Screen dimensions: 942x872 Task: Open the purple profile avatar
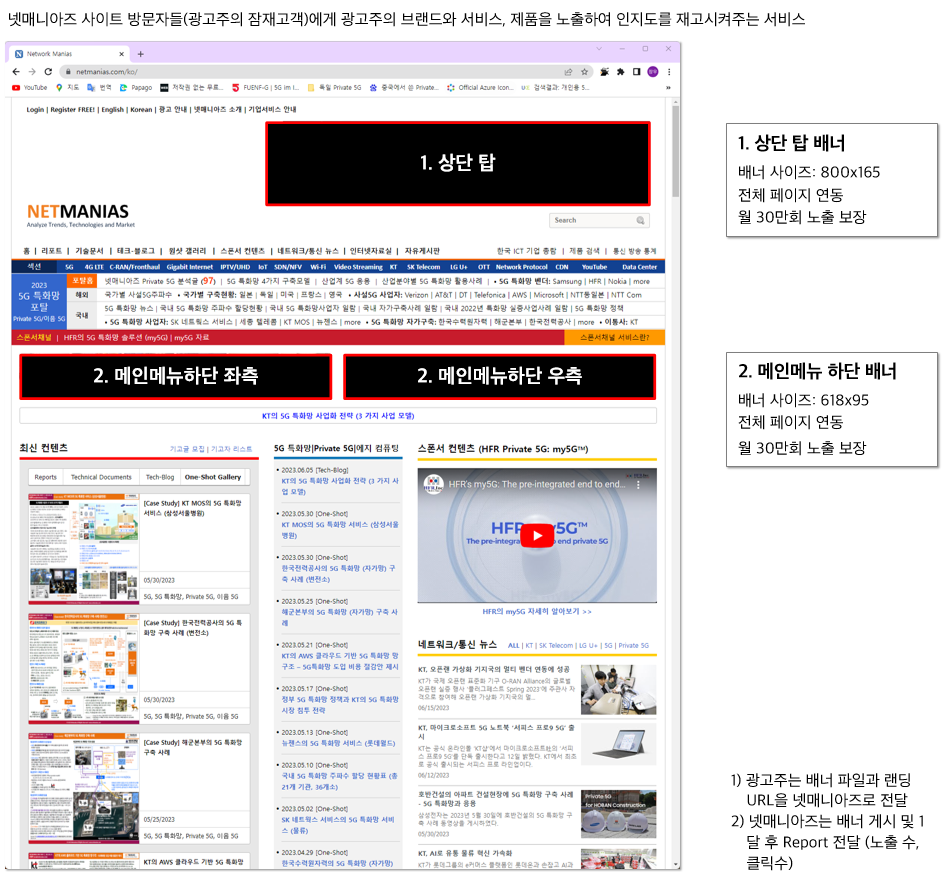click(x=653, y=72)
